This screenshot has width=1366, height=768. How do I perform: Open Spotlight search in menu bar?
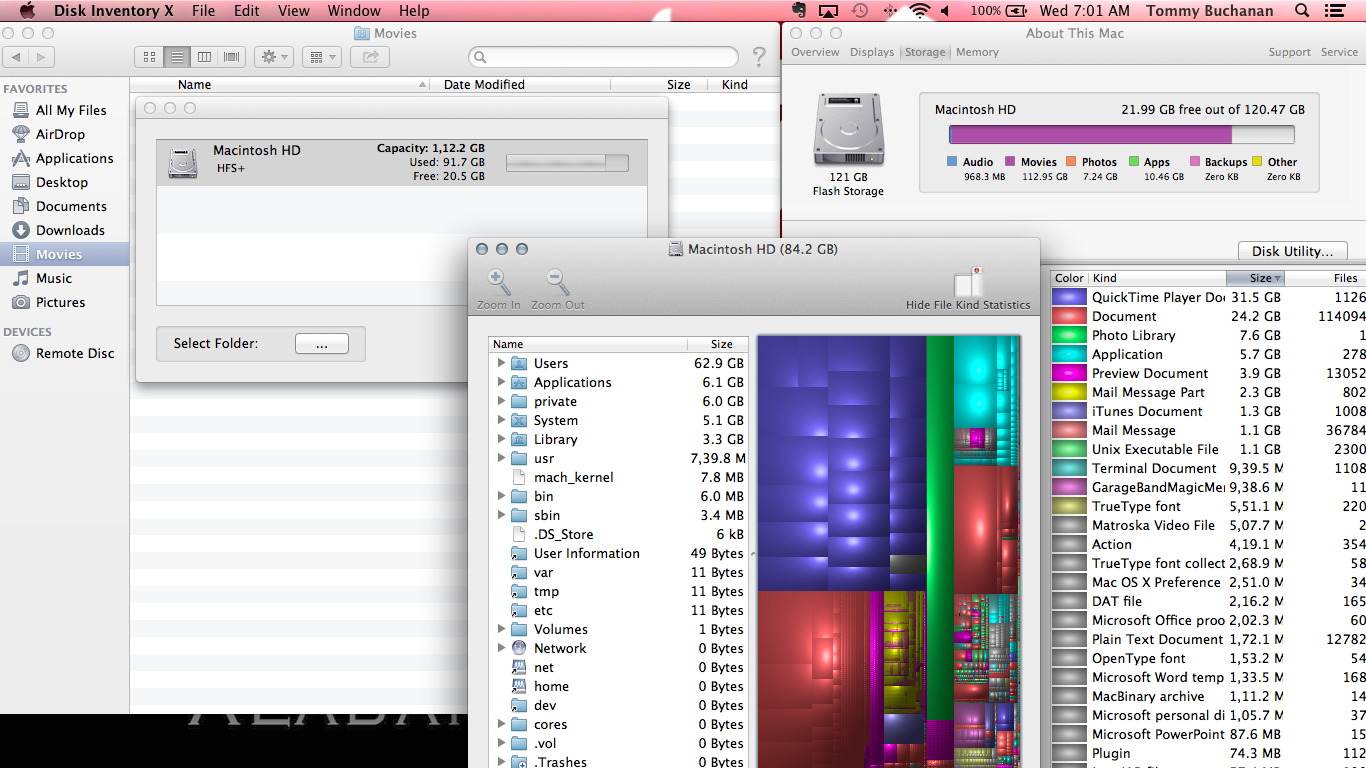click(x=1302, y=11)
